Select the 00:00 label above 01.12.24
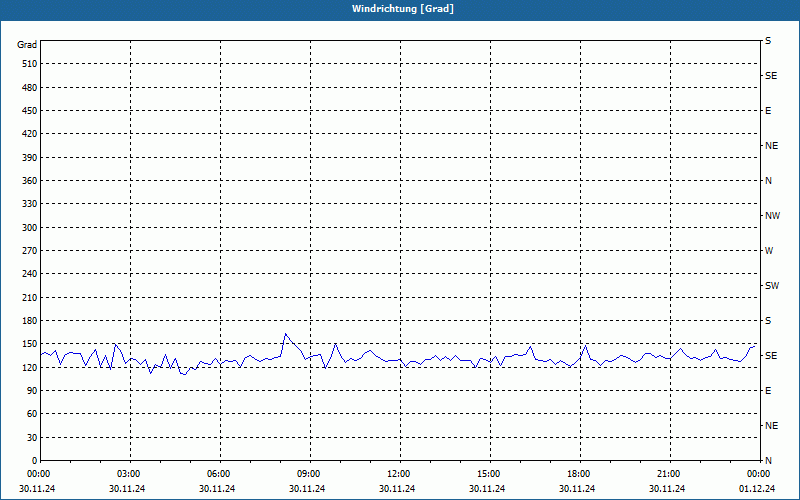 click(759, 474)
